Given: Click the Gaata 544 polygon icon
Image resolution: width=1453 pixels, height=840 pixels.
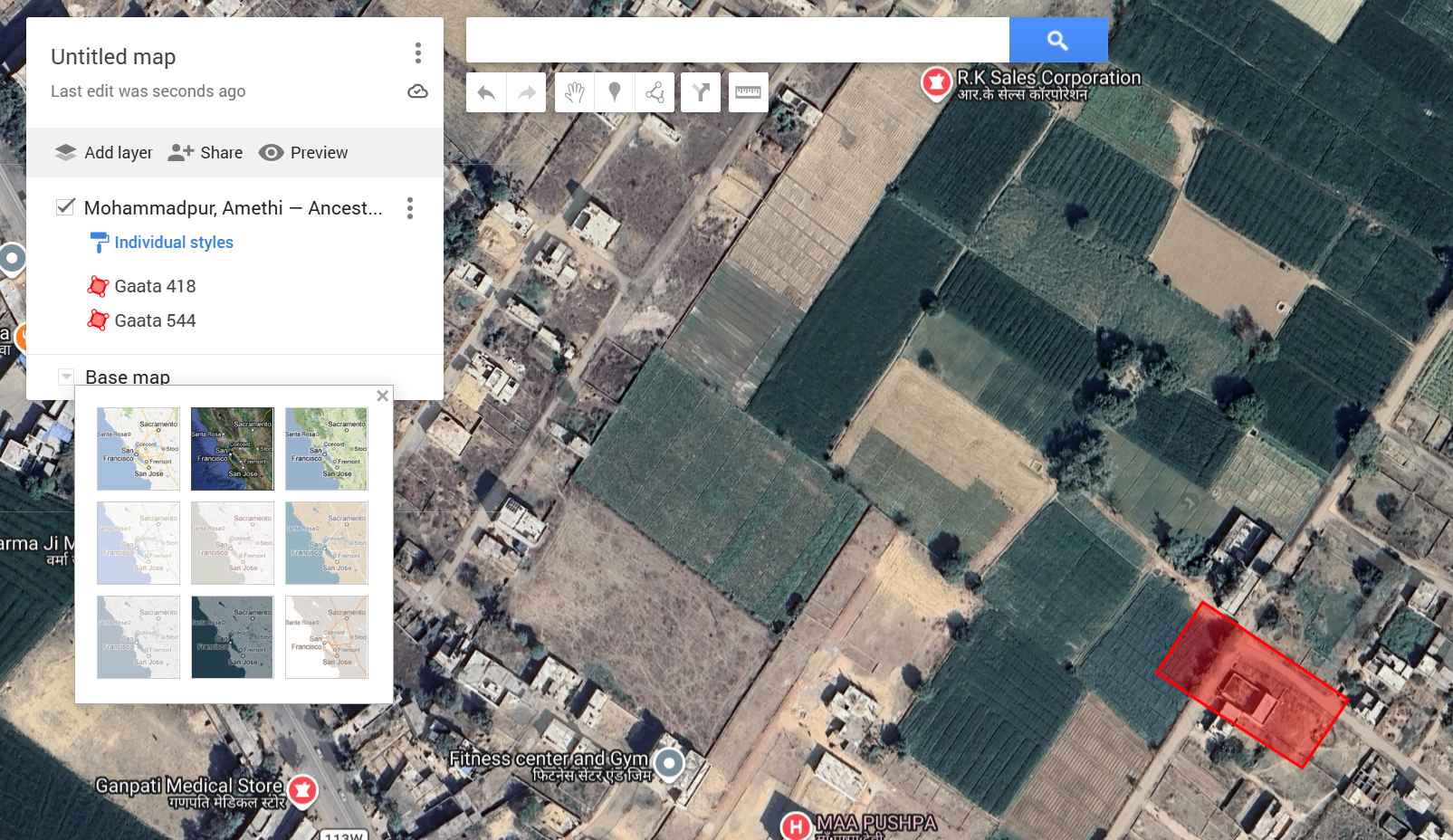Looking at the screenshot, I should pos(98,320).
